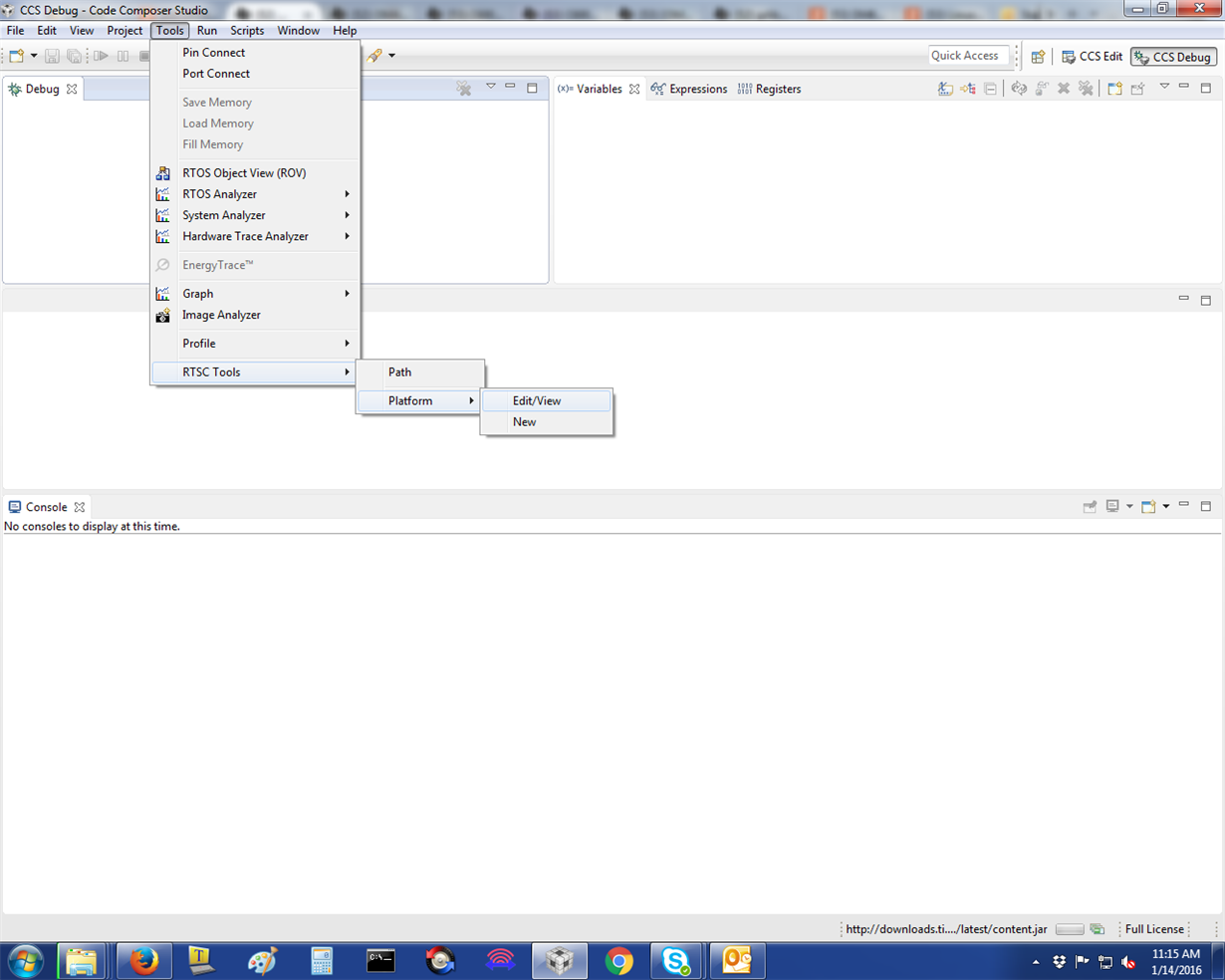Click Pin to Debug Context icon in Variables
This screenshot has width=1225, height=980.
click(1137, 89)
